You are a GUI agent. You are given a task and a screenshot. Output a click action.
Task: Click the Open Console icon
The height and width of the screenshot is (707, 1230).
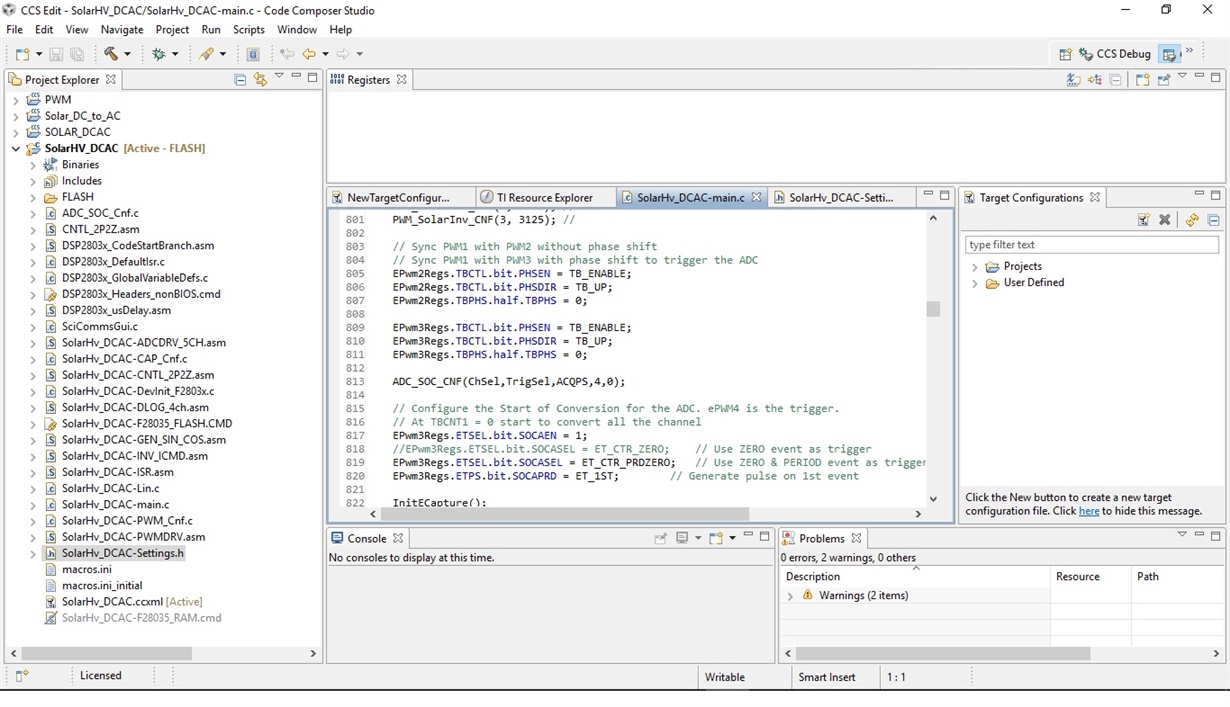pyautogui.click(x=716, y=538)
